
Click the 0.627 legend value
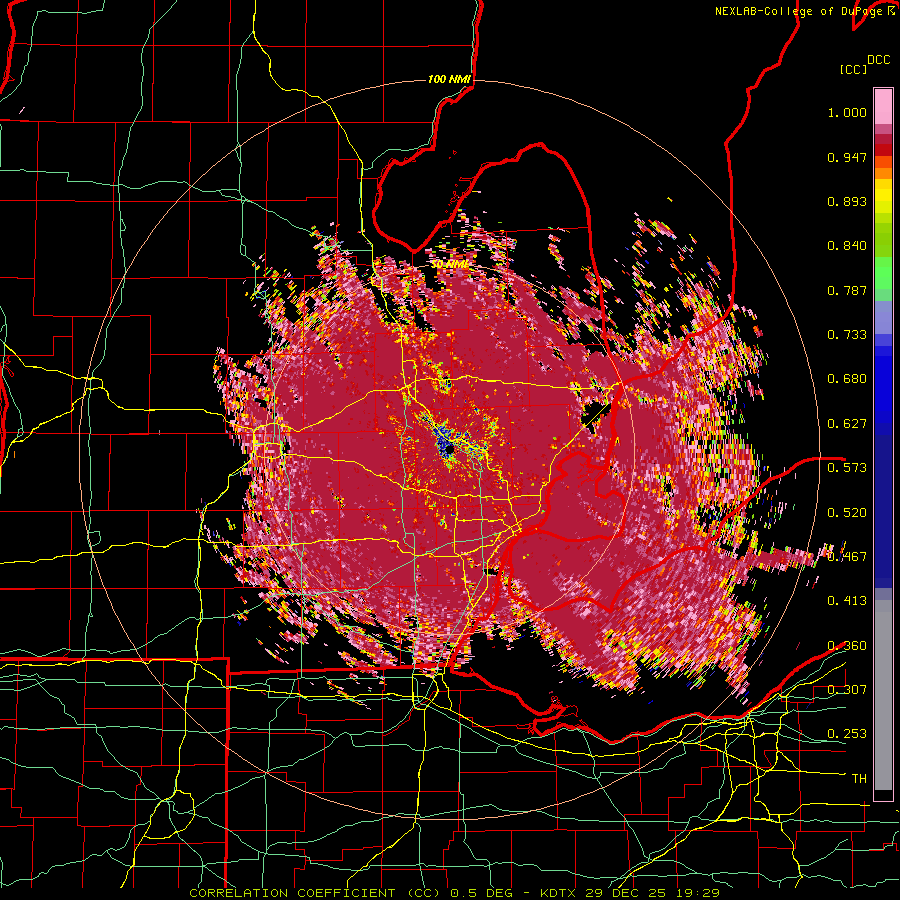click(x=847, y=424)
